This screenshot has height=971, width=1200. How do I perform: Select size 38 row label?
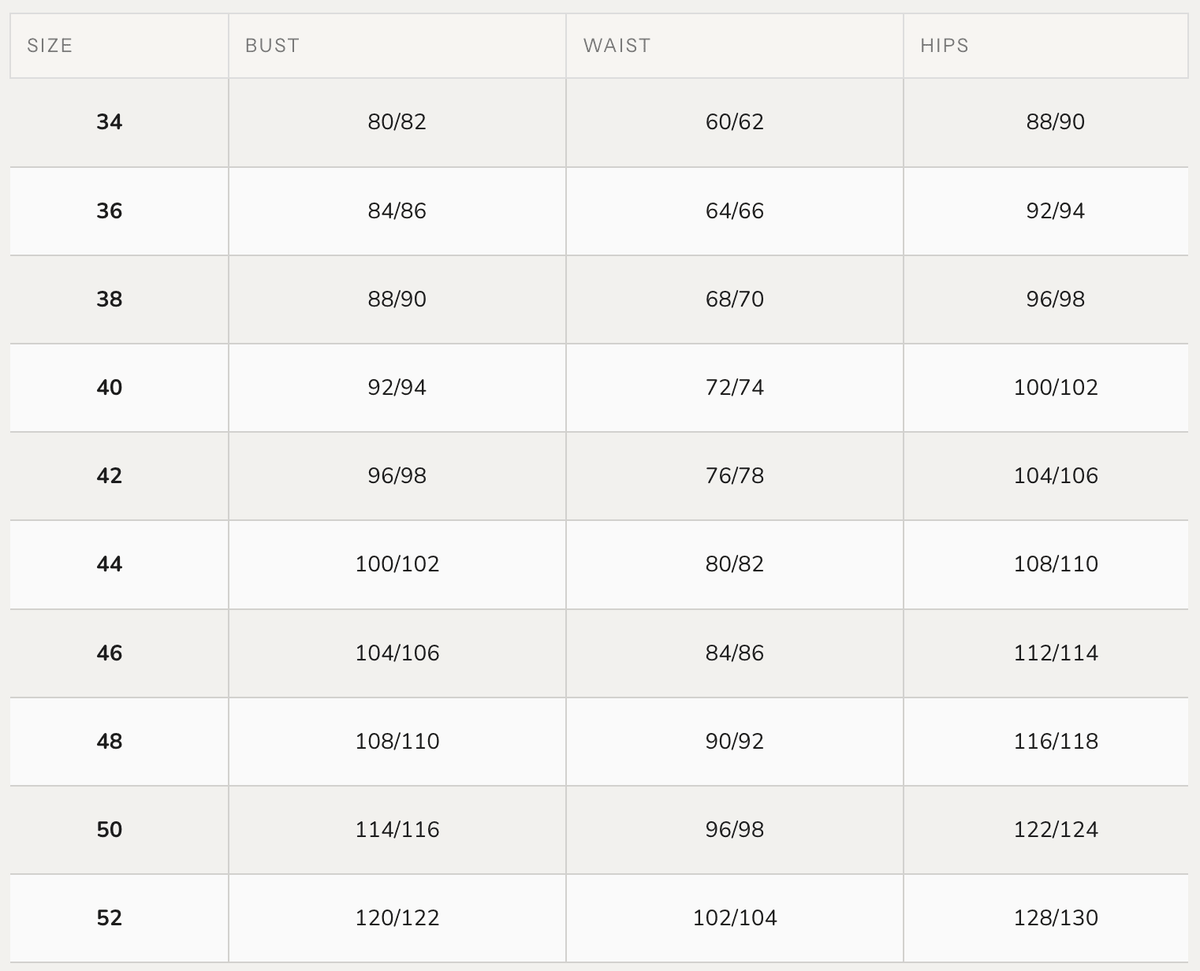click(x=109, y=299)
